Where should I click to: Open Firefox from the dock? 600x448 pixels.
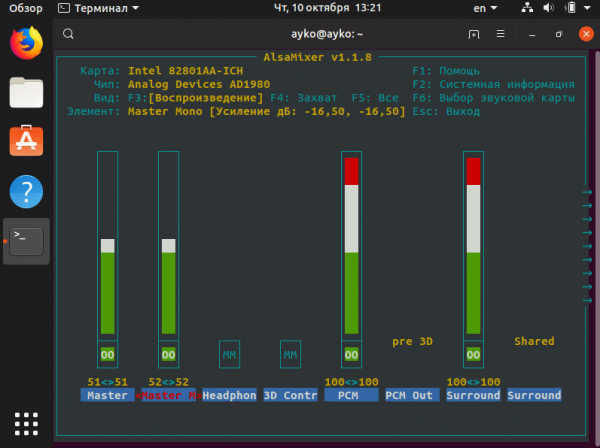(x=26, y=43)
